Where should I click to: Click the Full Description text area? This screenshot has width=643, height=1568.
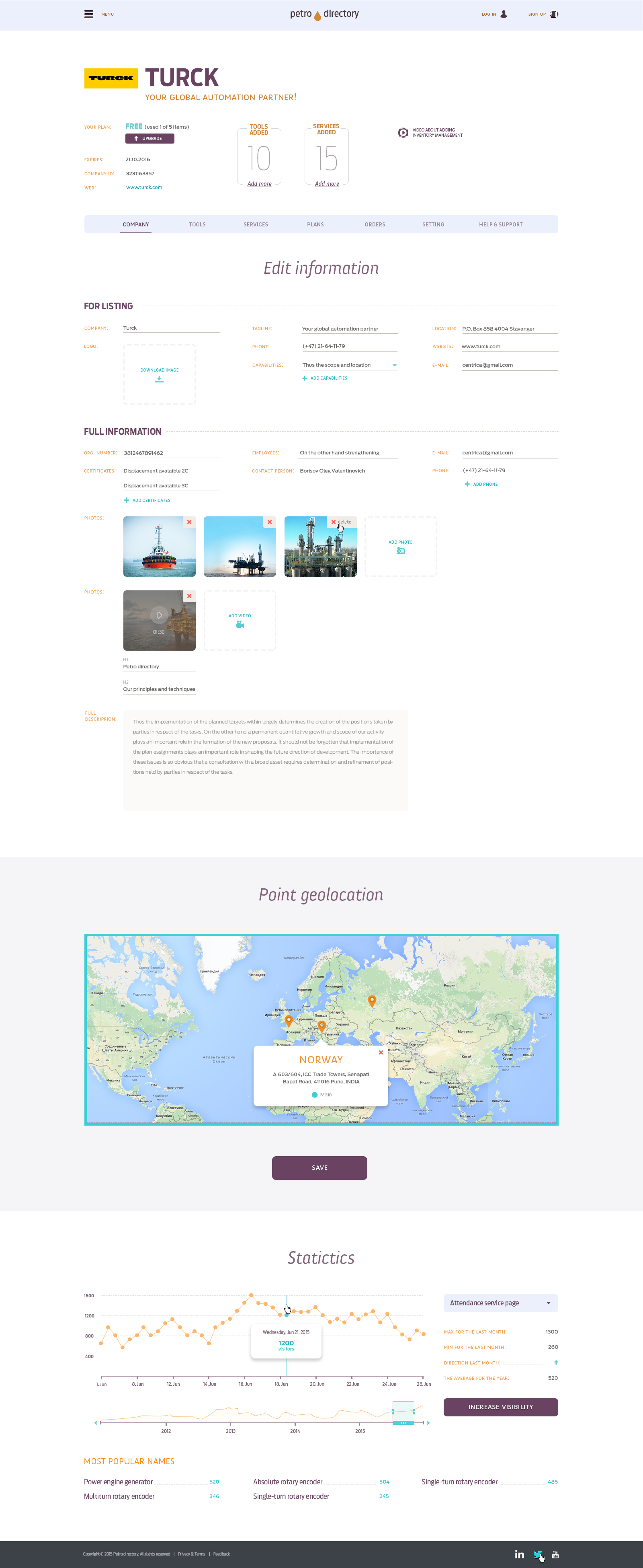265,760
